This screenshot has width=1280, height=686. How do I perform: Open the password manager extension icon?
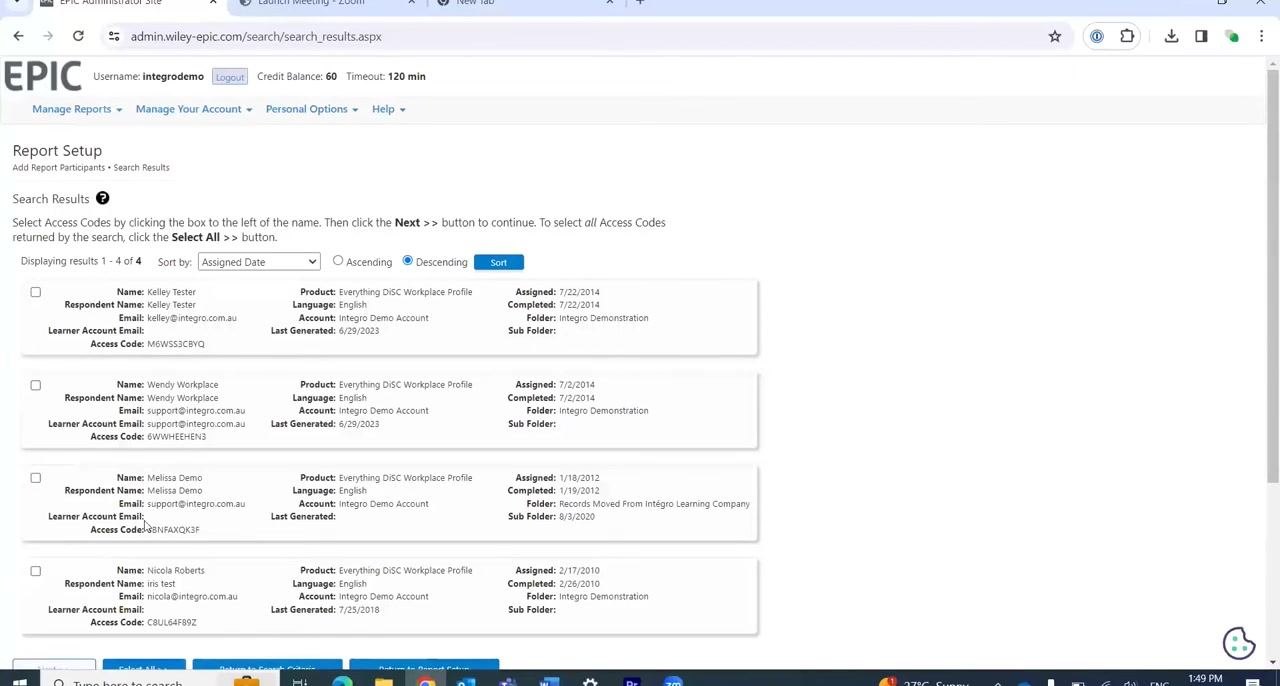click(x=1097, y=36)
